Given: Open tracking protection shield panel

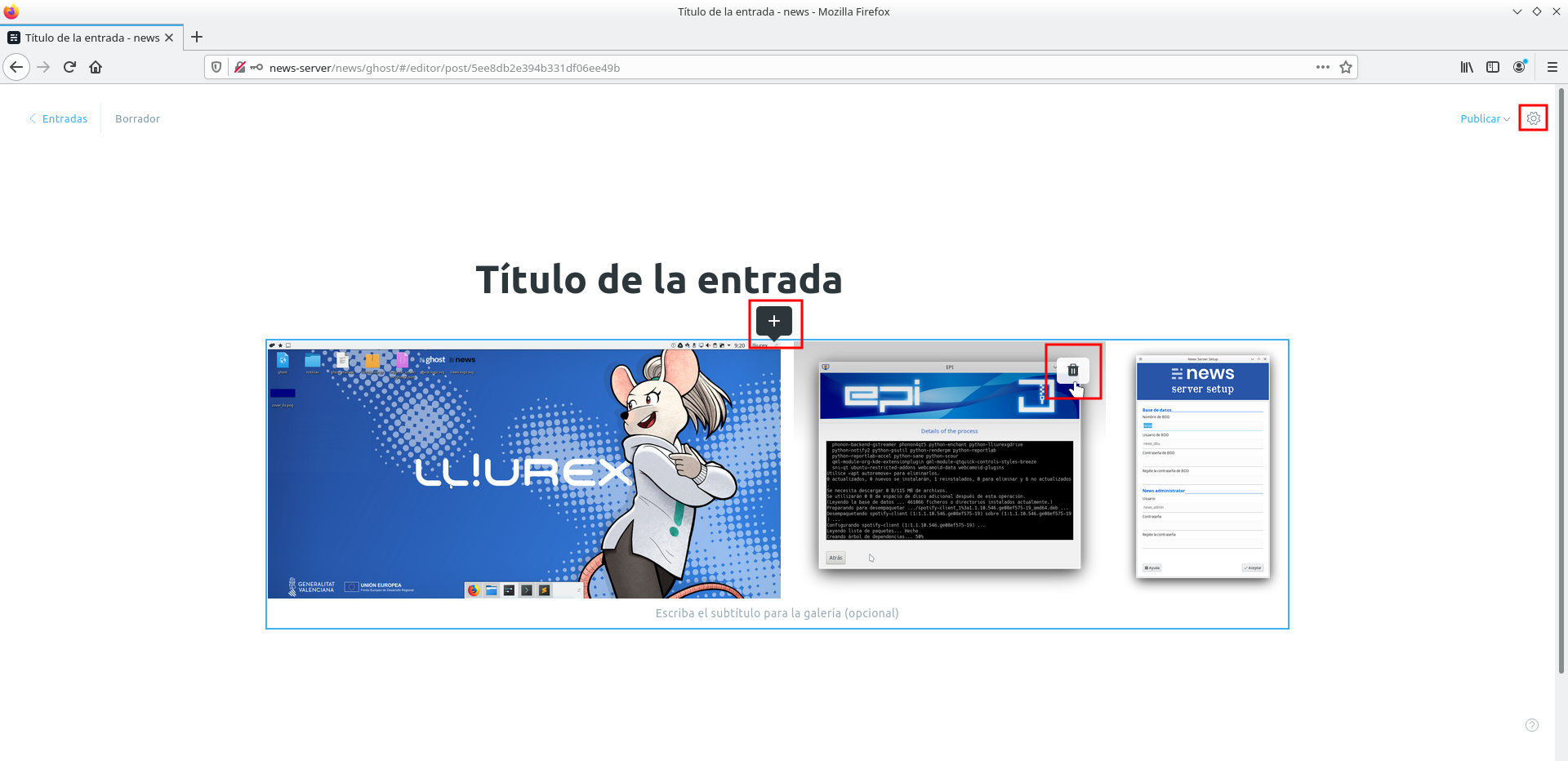Looking at the screenshot, I should tap(216, 67).
